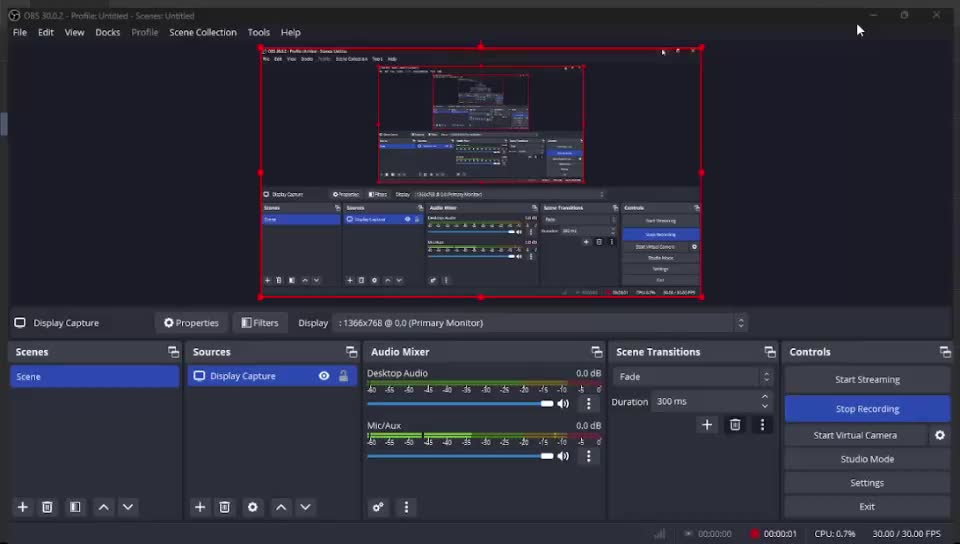The height and width of the screenshot is (544, 960).
Task: Remove selected scene with trash icon
Action: click(47, 507)
